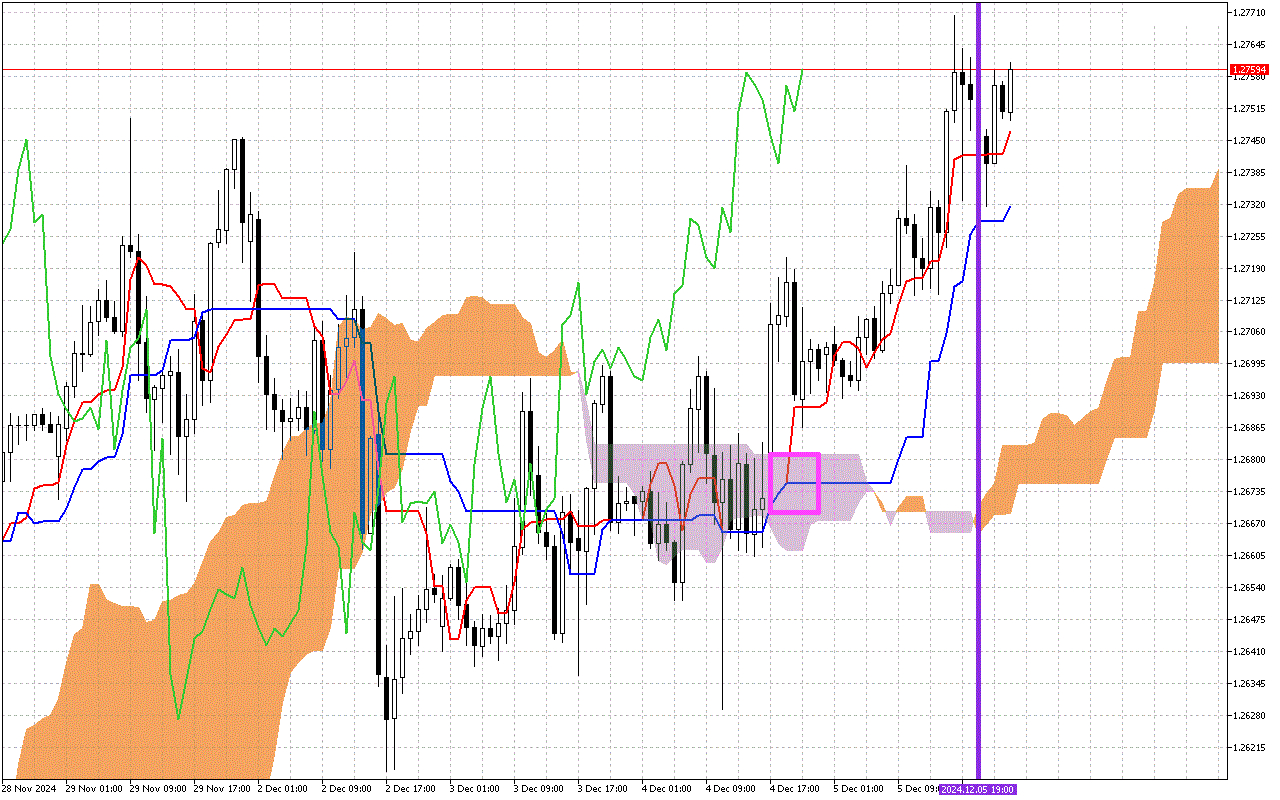This screenshot has width=1280, height=800.
Task: Click the 1.27710 price axis label
Action: [1249, 12]
